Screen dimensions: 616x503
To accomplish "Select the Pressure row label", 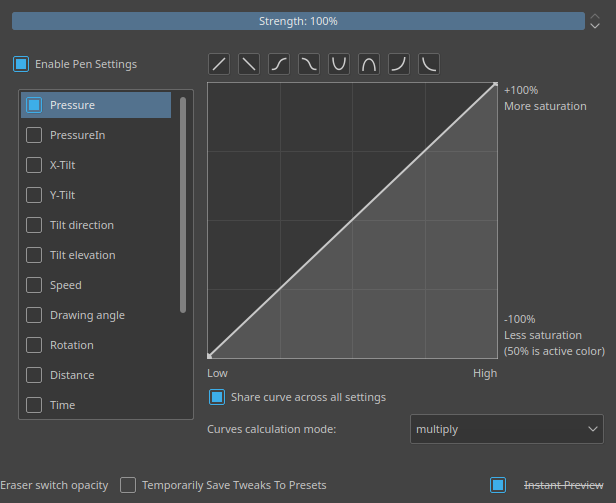I will tap(72, 105).
